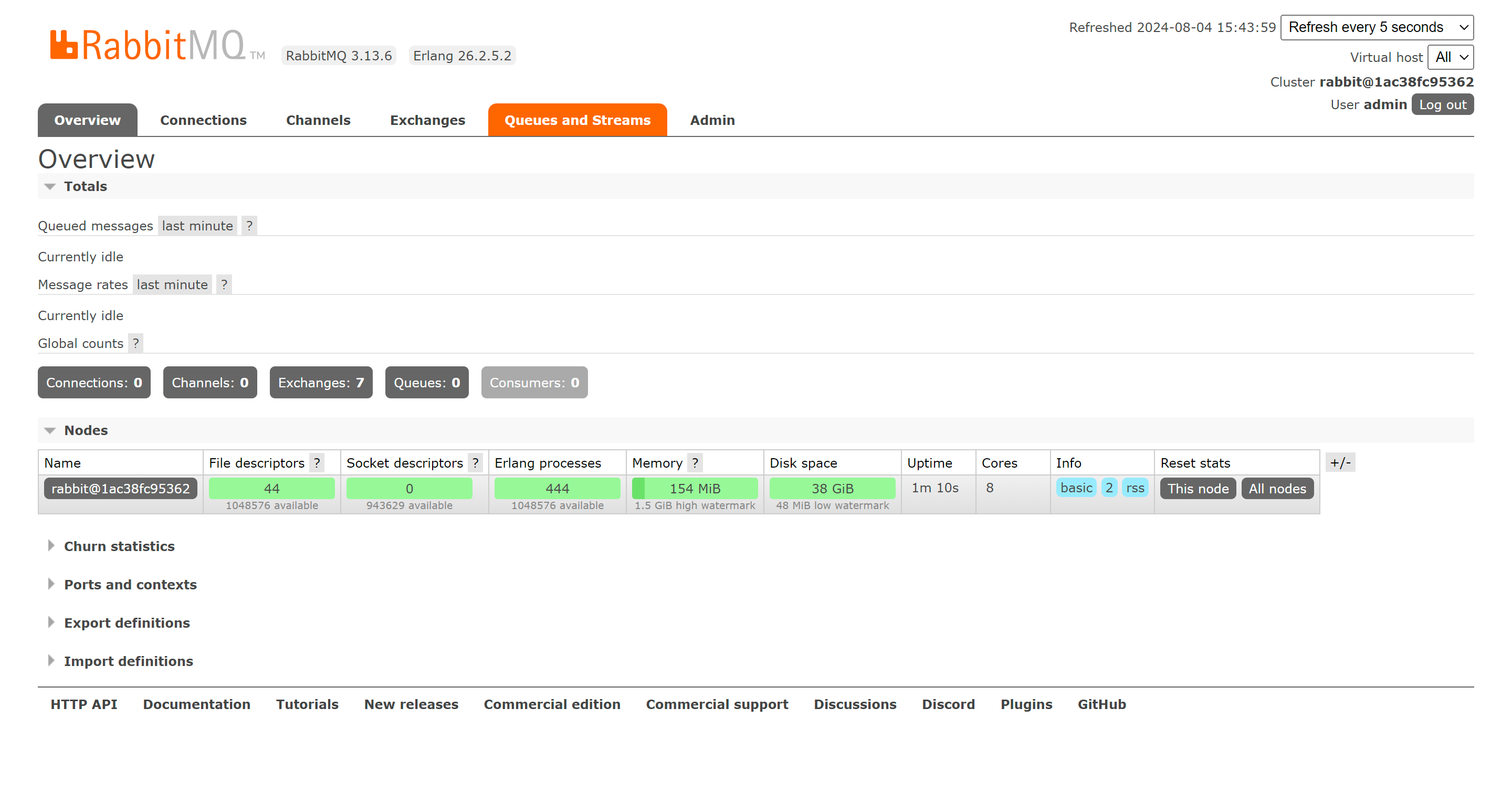Log out the admin user
The image size is (1512, 803).
pos(1443,105)
